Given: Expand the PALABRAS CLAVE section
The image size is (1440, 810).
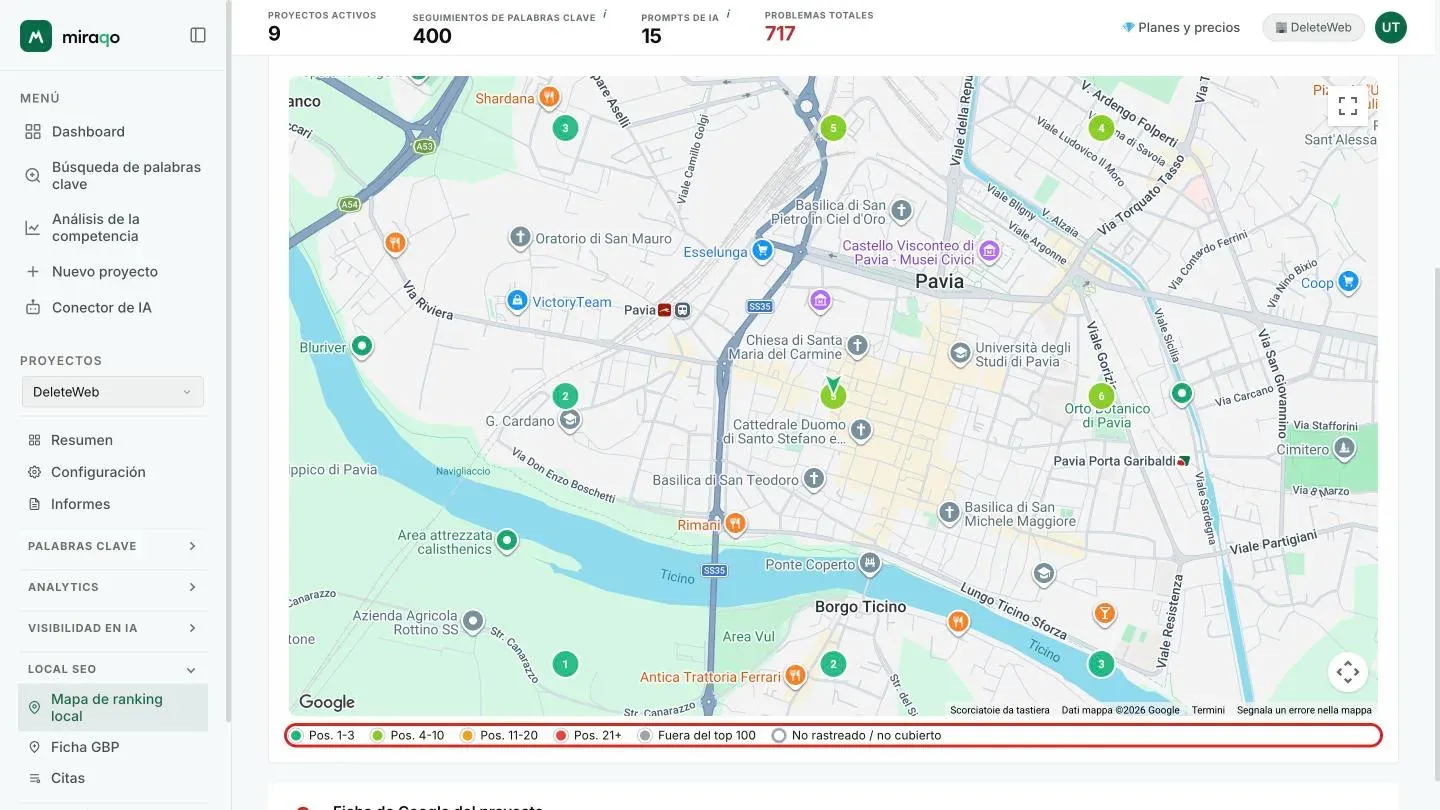Looking at the screenshot, I should [113, 546].
